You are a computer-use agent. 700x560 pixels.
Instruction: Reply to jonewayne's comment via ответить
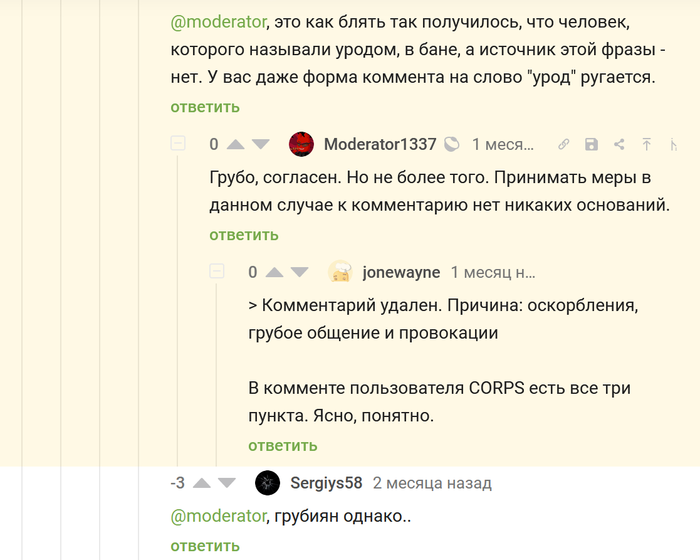click(x=283, y=445)
